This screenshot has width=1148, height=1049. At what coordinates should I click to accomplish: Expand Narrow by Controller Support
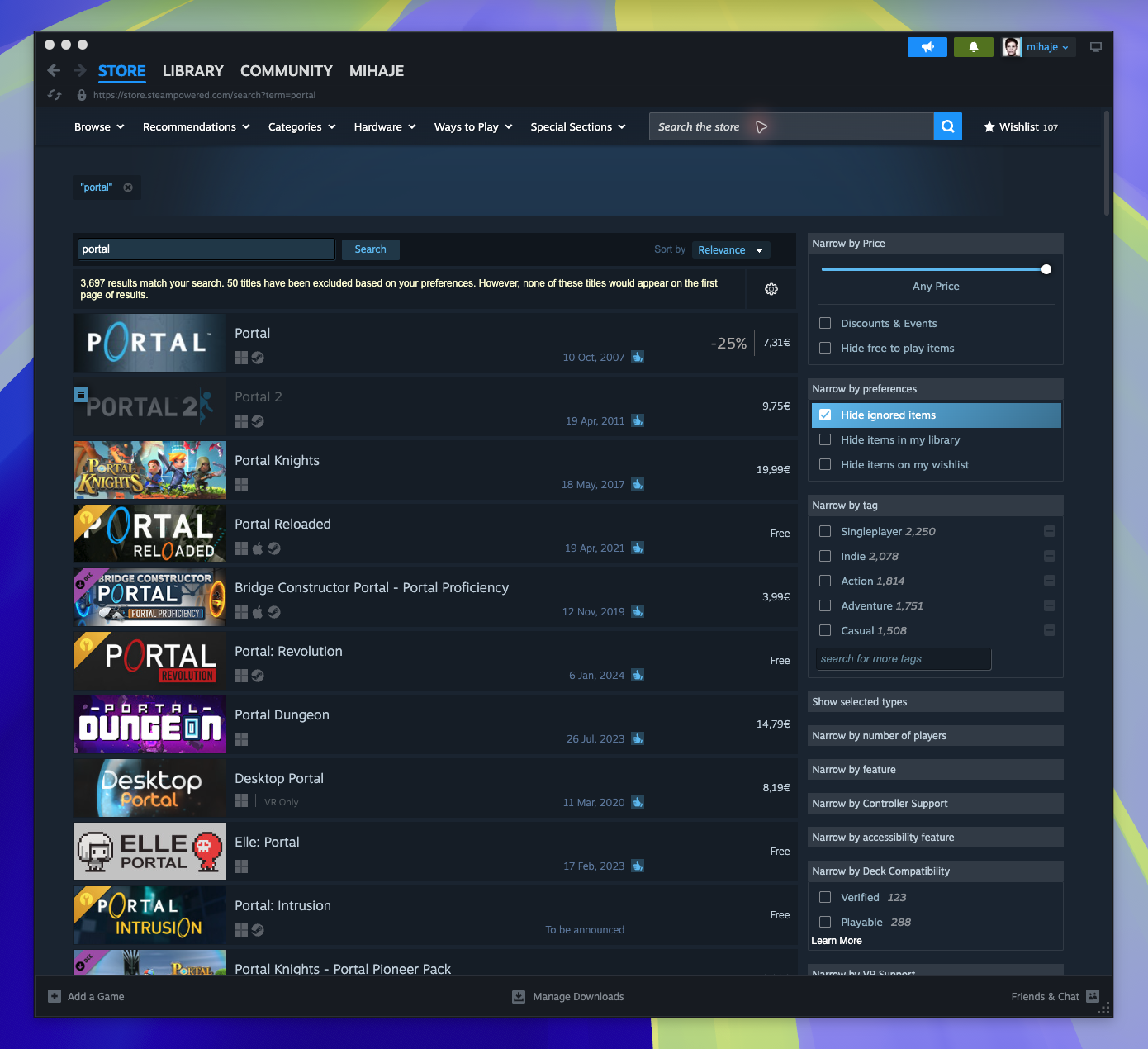pyautogui.click(x=935, y=803)
